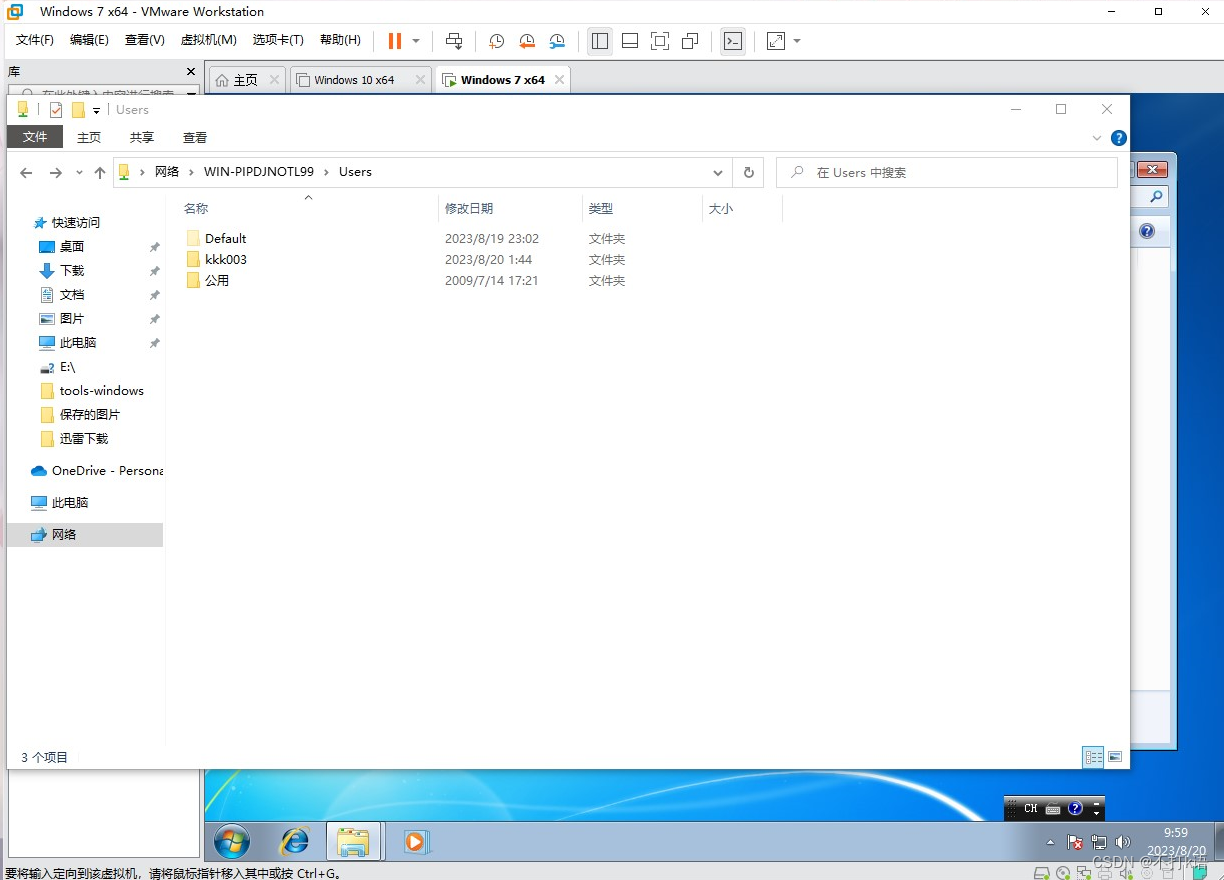The image size is (1224, 880).
Task: Click the Windows 7 Start button
Action: click(232, 842)
